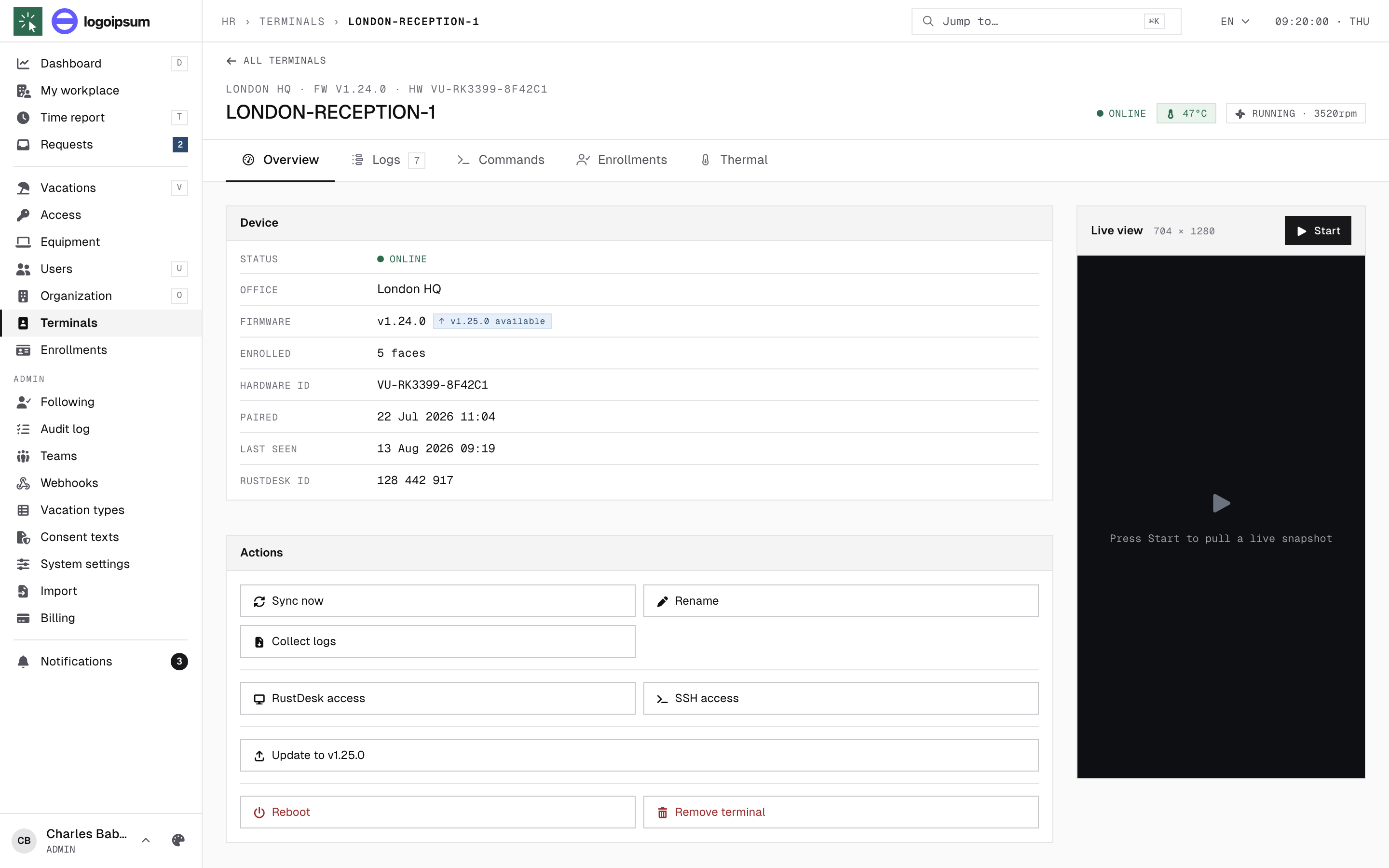1389x868 pixels.
Task: Click the CB user avatar
Action: tap(24, 841)
